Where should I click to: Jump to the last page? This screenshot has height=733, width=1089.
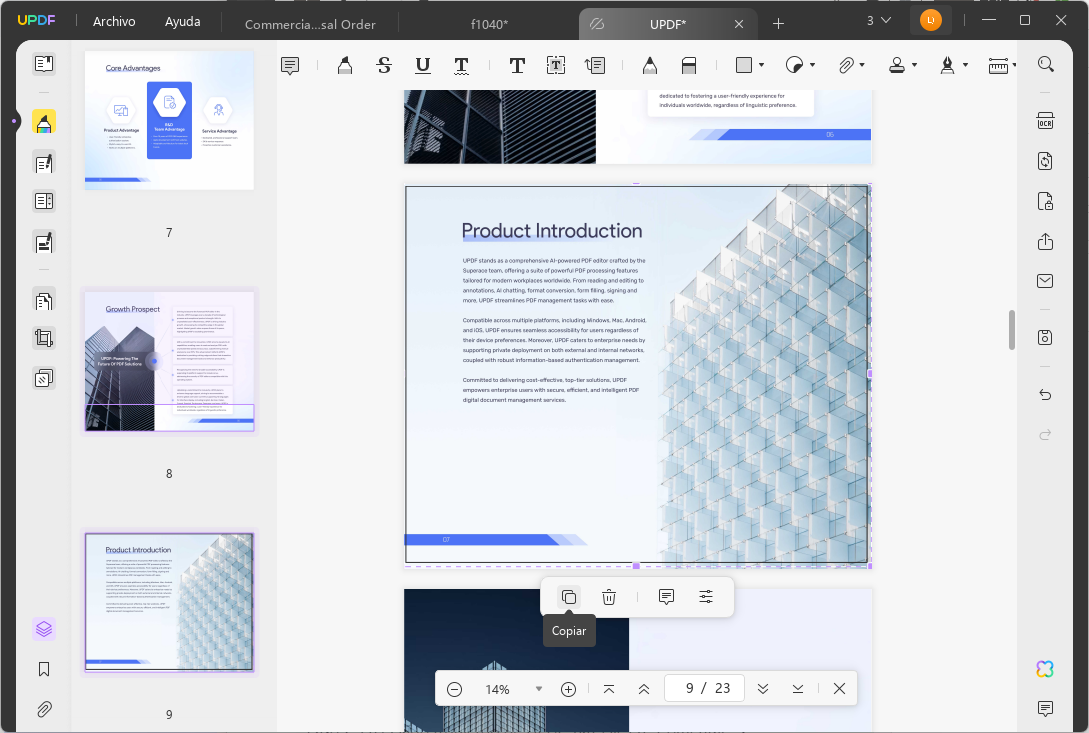[797, 688]
